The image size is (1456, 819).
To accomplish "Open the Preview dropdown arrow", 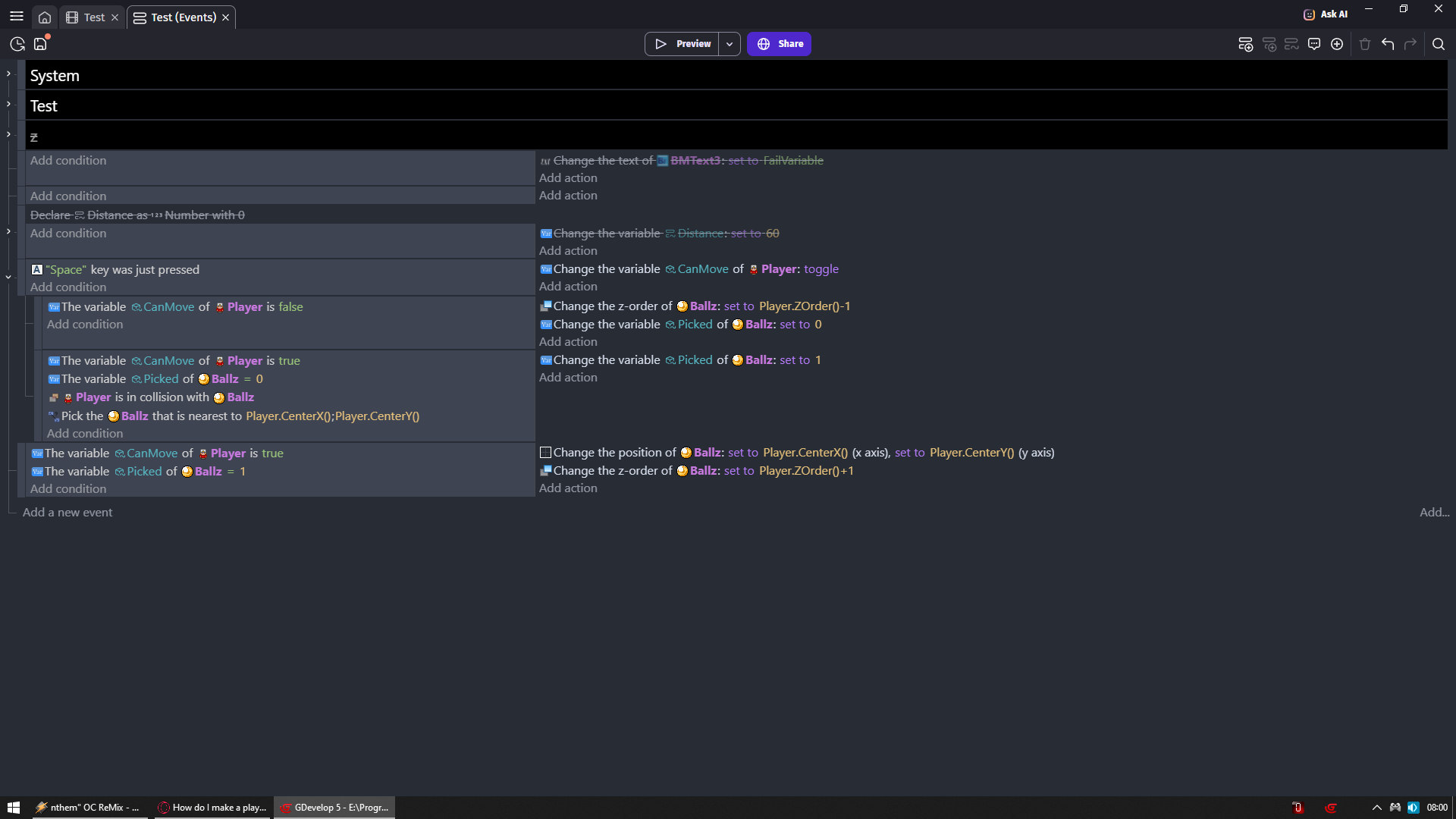I will [730, 44].
